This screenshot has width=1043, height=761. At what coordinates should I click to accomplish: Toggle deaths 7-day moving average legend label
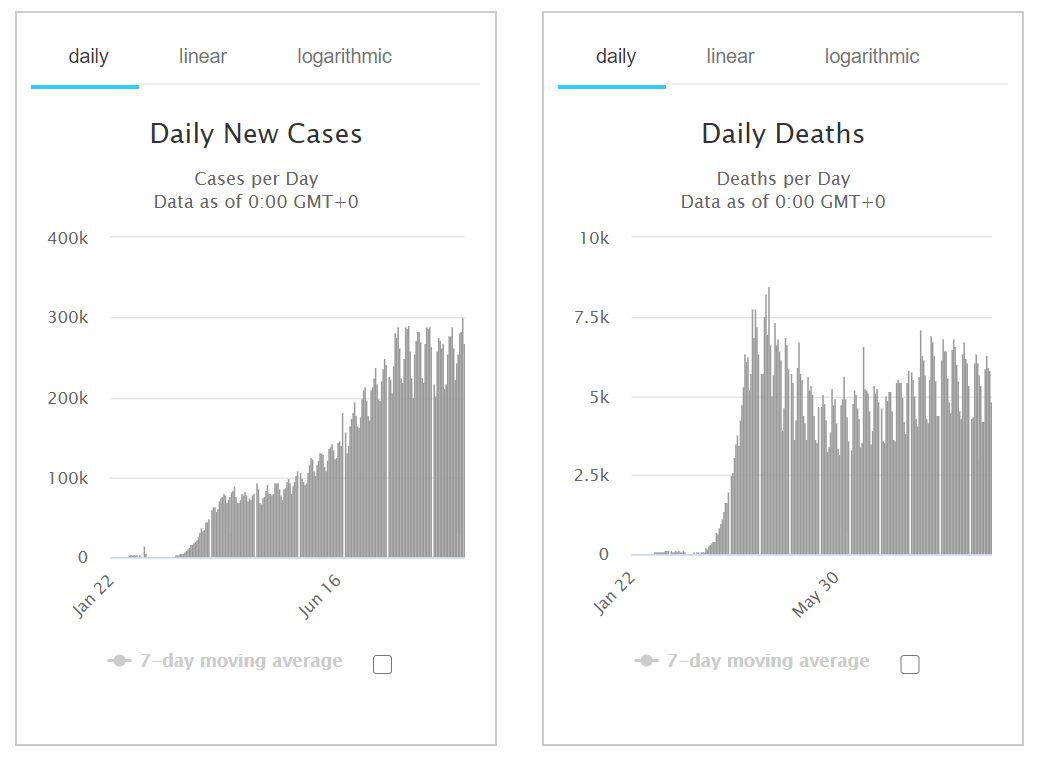tap(768, 661)
